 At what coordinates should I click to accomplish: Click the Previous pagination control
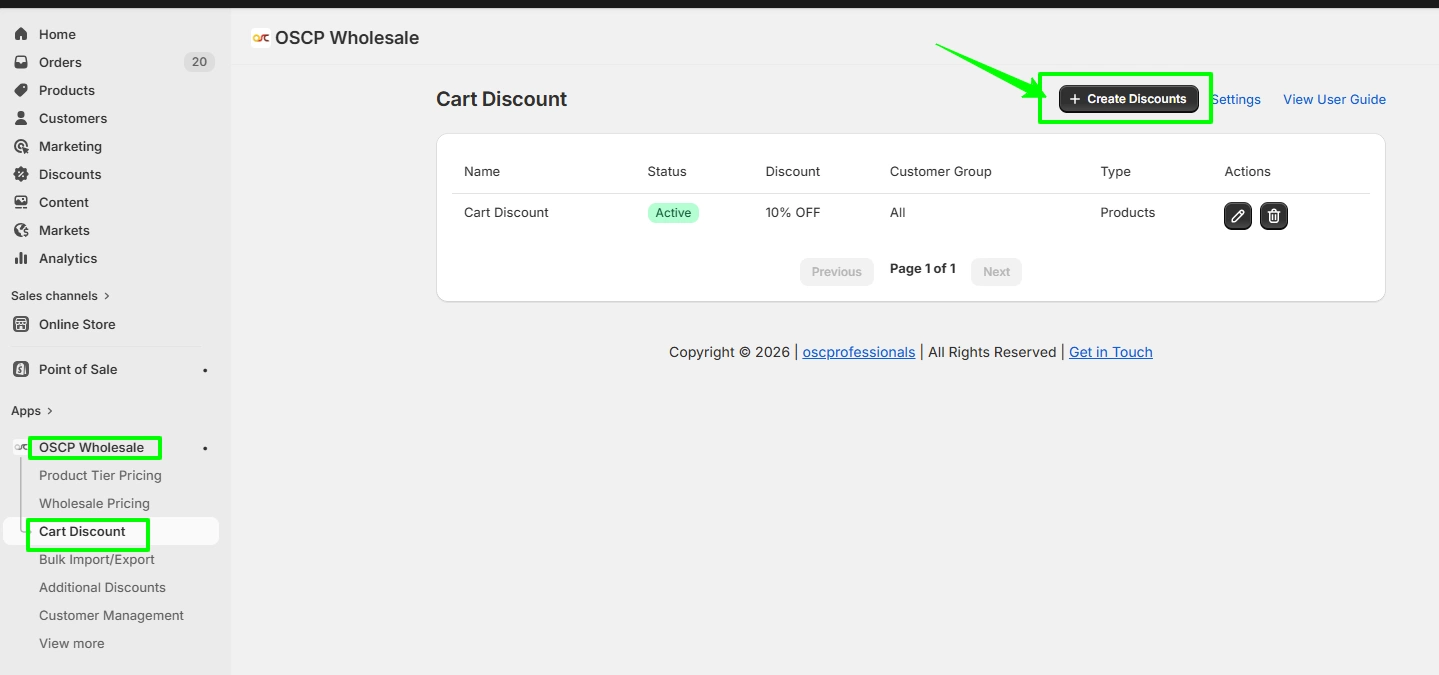tap(836, 271)
